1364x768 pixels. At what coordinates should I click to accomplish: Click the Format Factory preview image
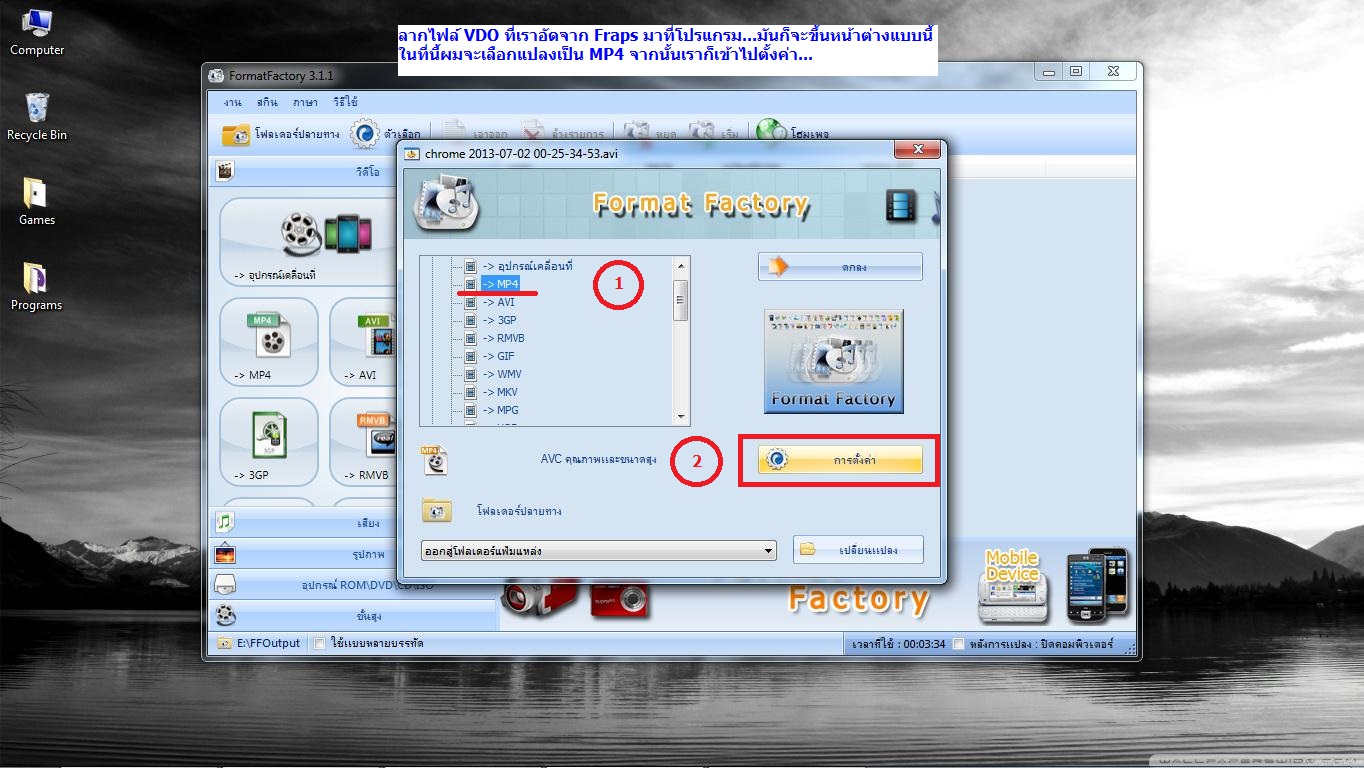click(x=834, y=361)
